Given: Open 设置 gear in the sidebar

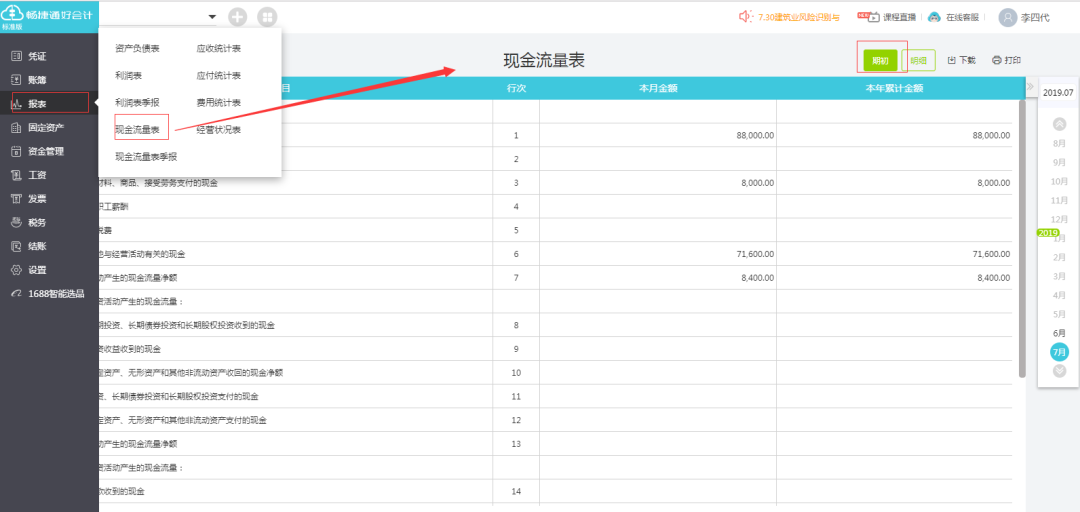Looking at the screenshot, I should 17,270.
